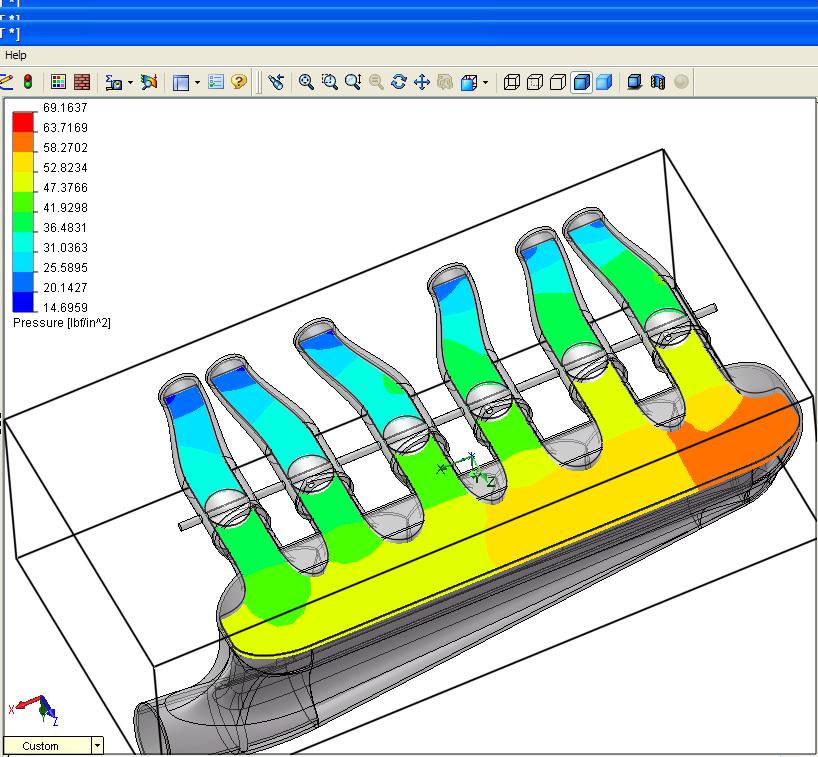Click the Zoom to Area magnifier
818x757 pixels.
click(x=330, y=82)
